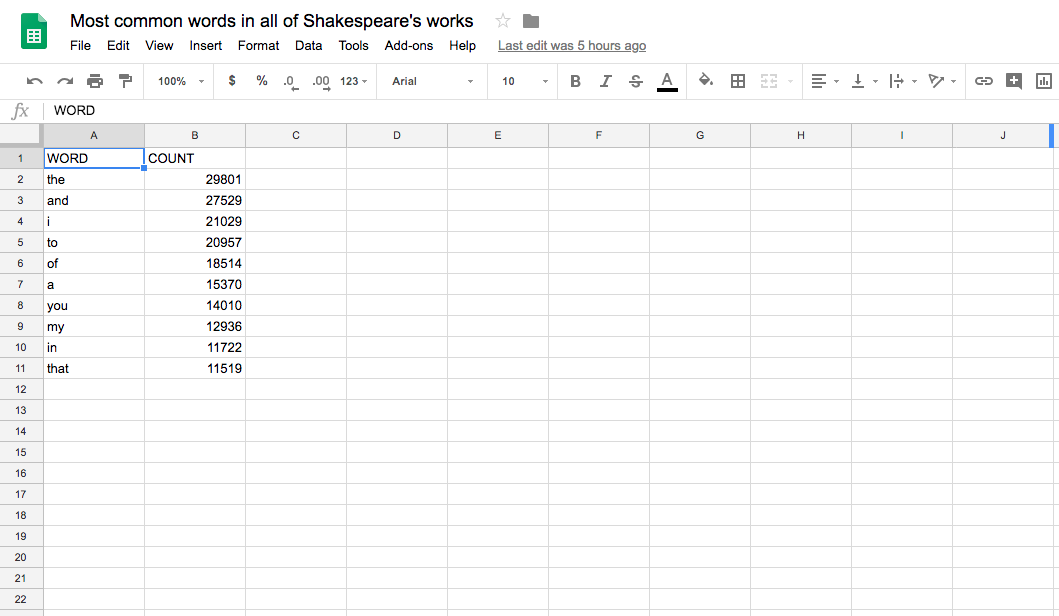Apply currency format with the dollar icon
This screenshot has width=1059, height=616.
(x=232, y=81)
